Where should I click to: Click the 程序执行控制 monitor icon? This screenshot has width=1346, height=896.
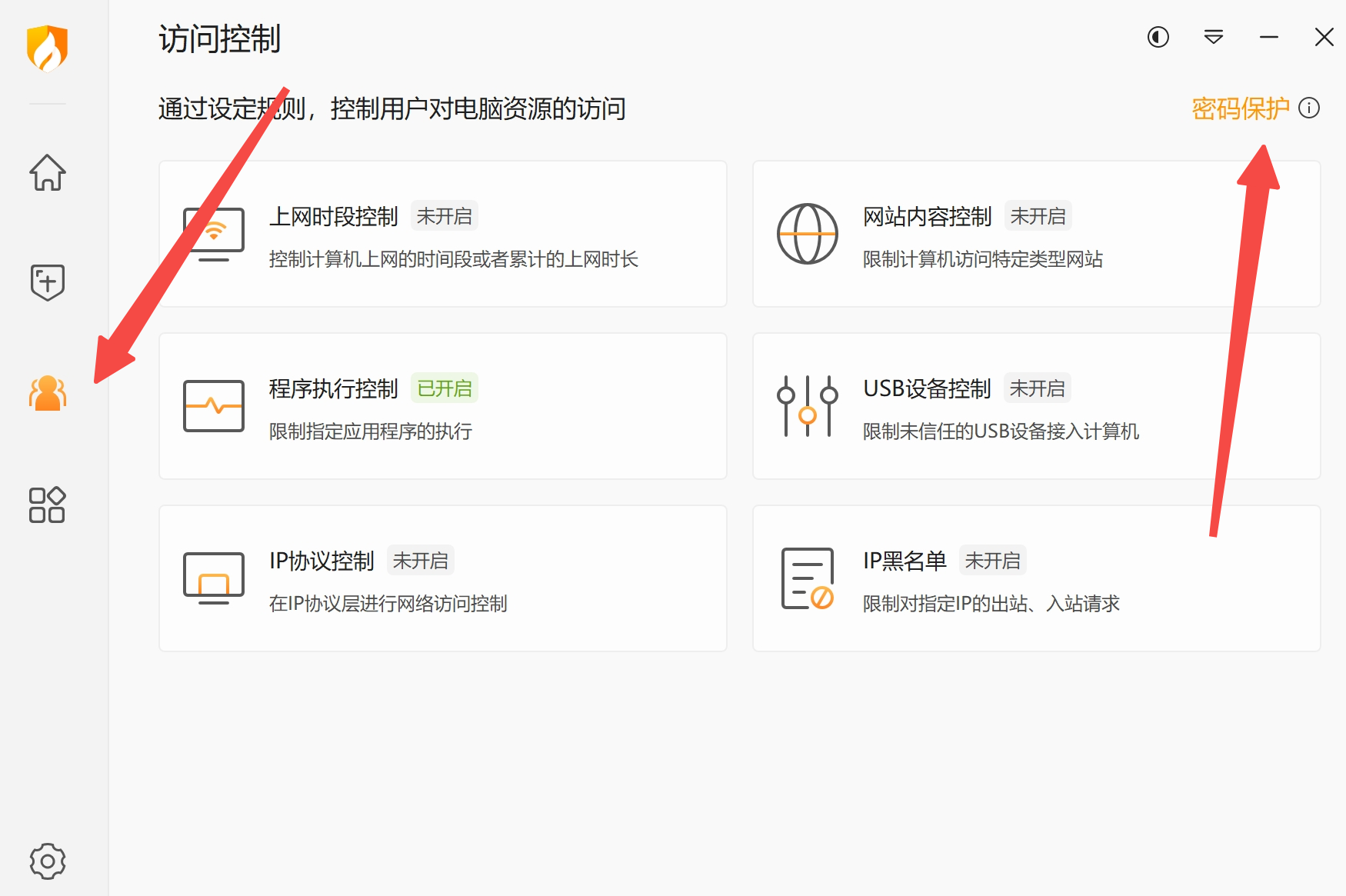pos(214,406)
